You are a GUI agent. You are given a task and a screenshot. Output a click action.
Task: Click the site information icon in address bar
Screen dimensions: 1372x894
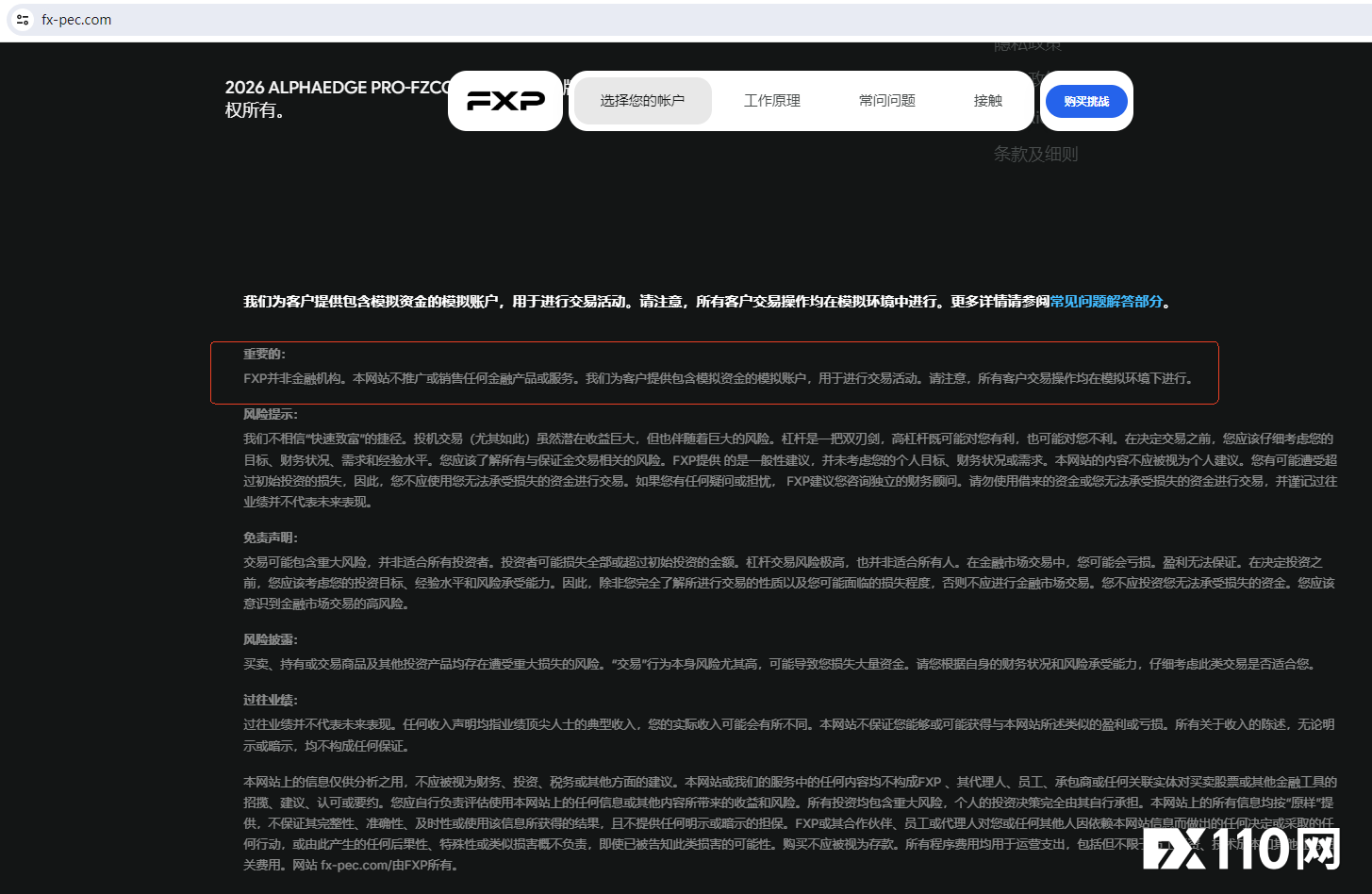click(21, 19)
